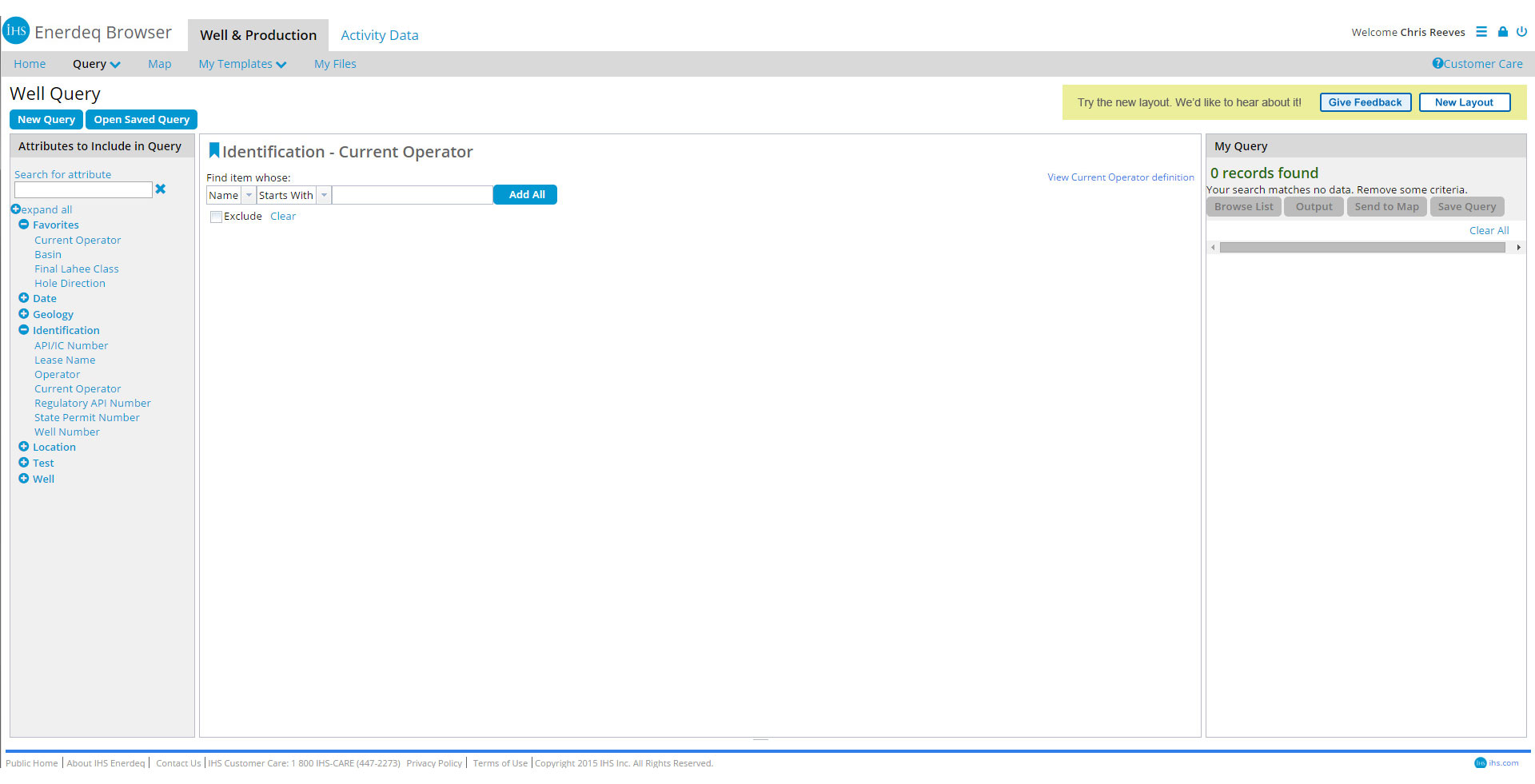Viewport: 1535px width, 784px height.
Task: Open Public Home footer link
Action: click(x=32, y=763)
